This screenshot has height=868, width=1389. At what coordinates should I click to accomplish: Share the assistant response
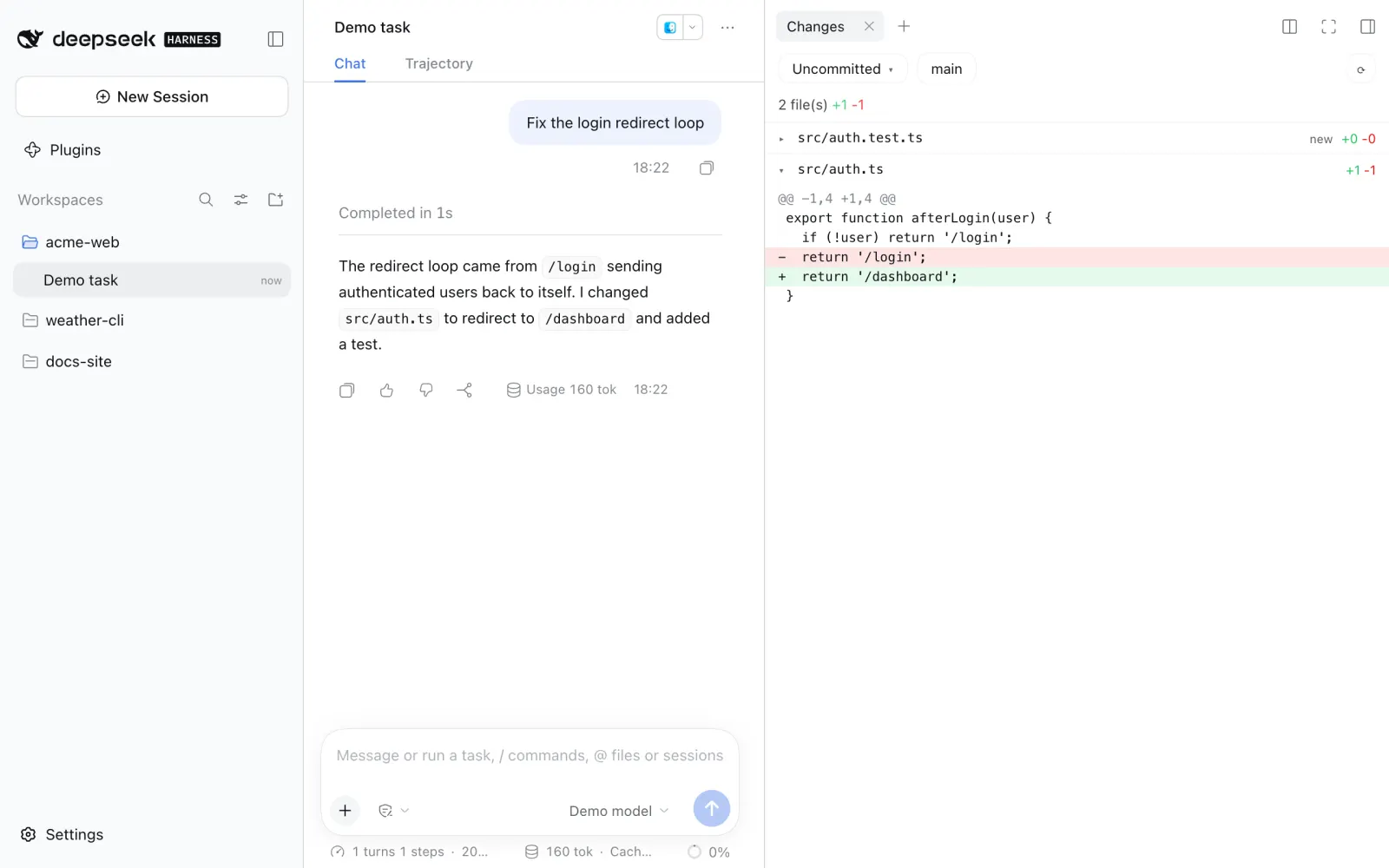(464, 391)
